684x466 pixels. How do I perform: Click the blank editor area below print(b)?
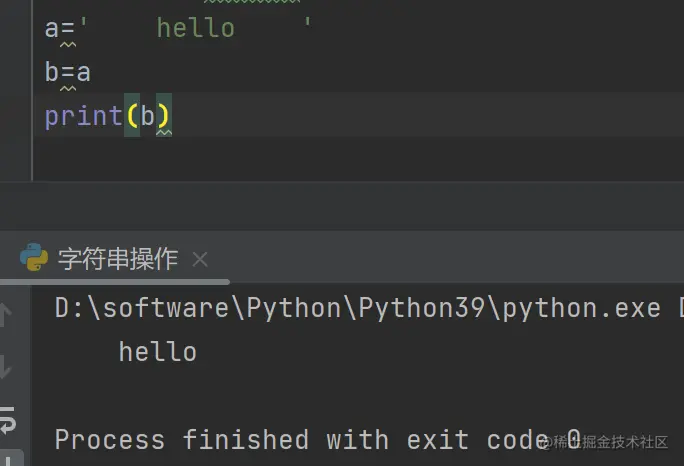point(358,158)
